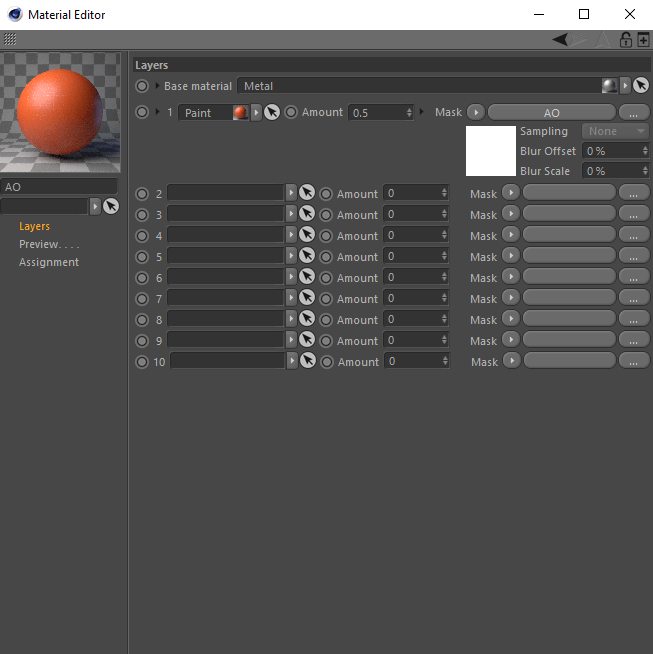The image size is (653, 654).
Task: Click the pick cursor icon in layer 8
Action: pyautogui.click(x=307, y=319)
